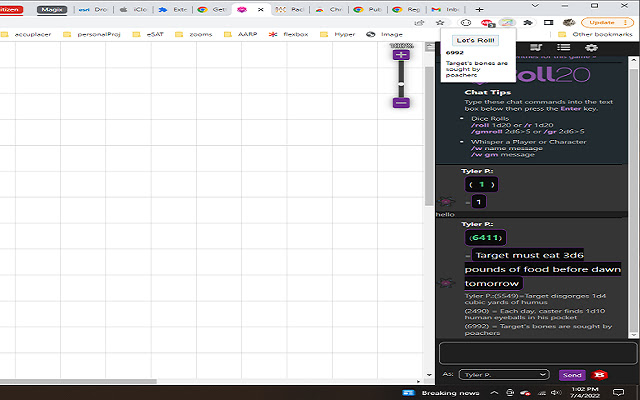Click the purple Send button
This screenshot has height=400, width=640.
point(572,375)
